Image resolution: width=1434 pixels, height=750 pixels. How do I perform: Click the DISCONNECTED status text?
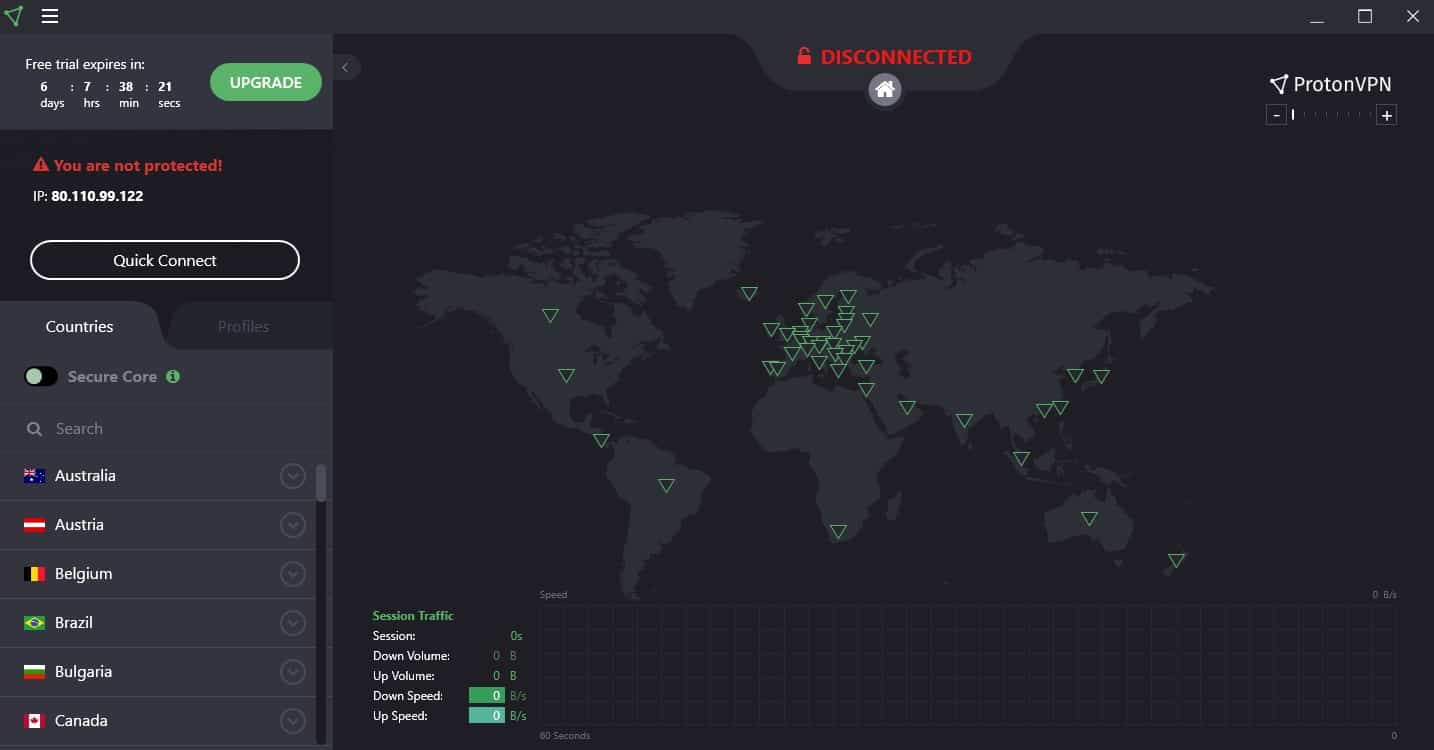(x=896, y=57)
